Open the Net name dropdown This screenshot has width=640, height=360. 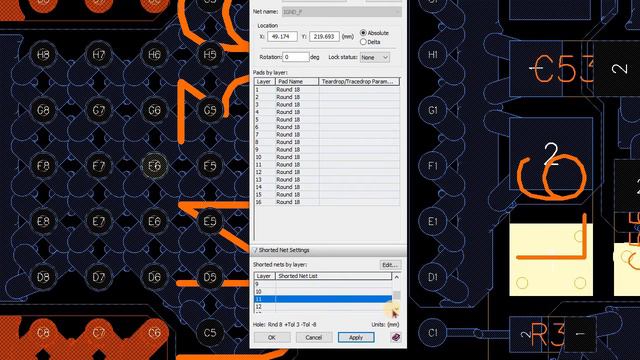coord(341,12)
